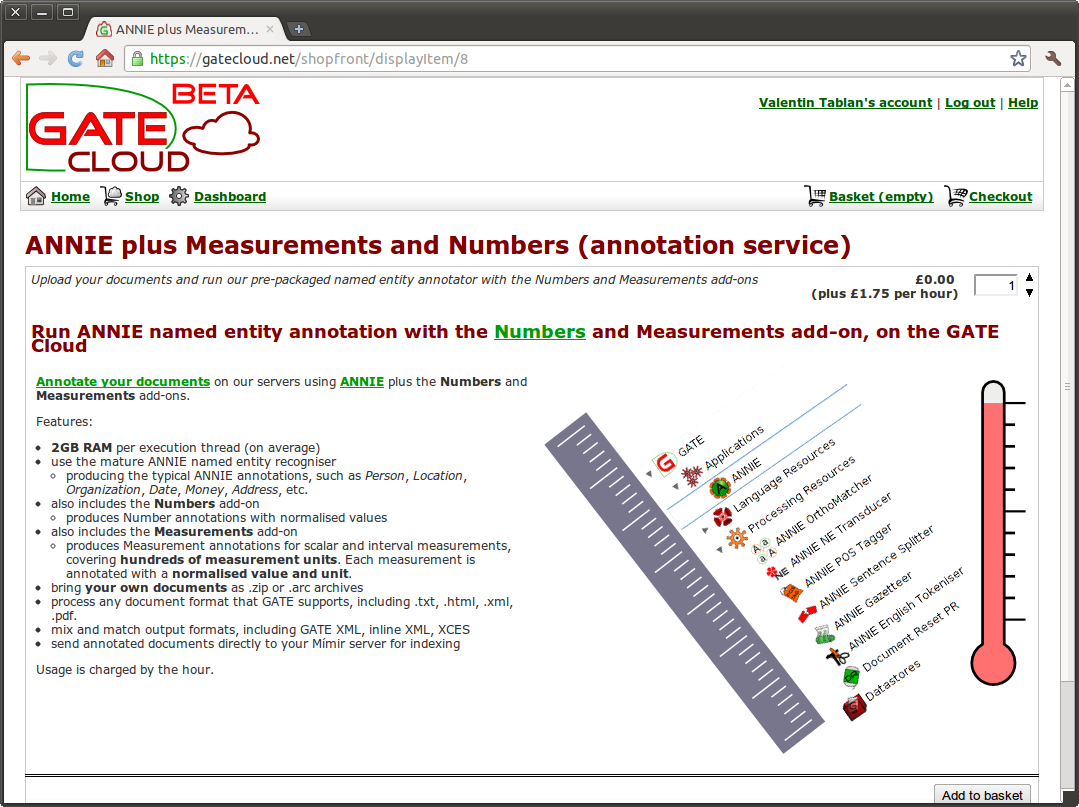Decrease quantity with the down arrow

click(1029, 293)
